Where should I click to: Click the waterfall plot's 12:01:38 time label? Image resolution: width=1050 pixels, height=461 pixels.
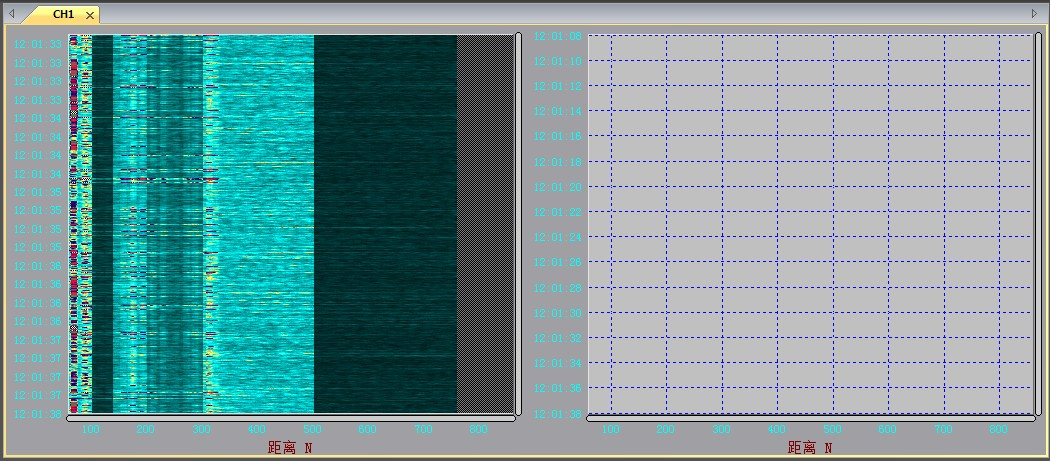pos(38,414)
